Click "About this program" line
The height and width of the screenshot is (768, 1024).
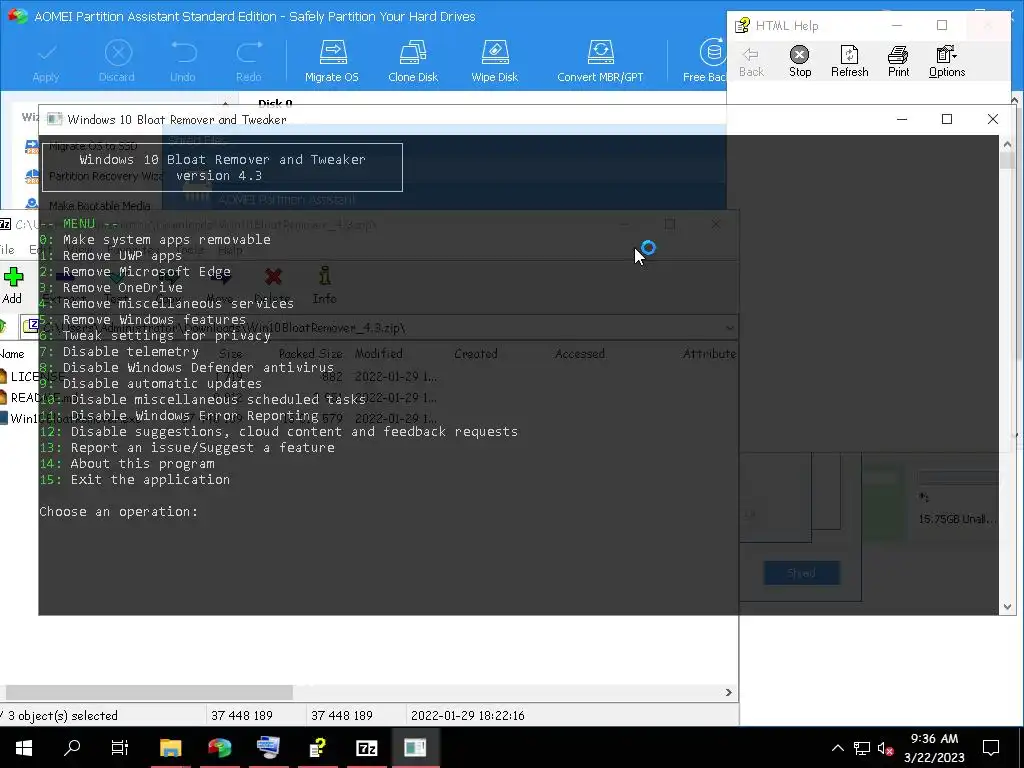[142, 464]
